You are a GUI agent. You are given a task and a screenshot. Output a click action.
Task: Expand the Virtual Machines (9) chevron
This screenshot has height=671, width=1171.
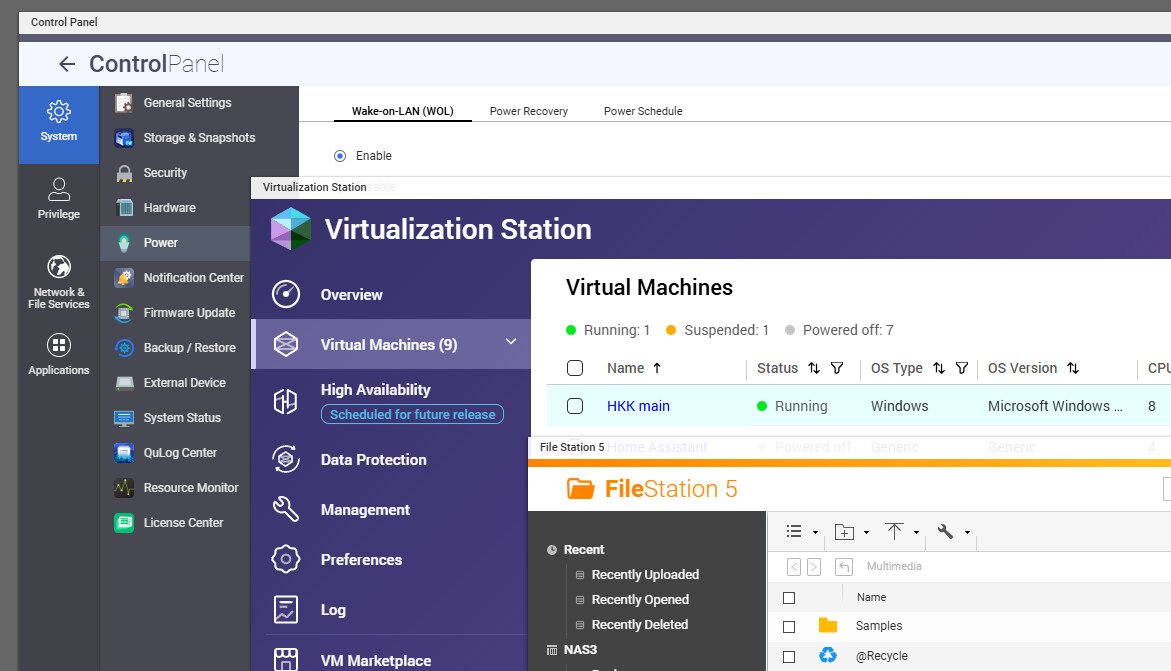tap(511, 343)
